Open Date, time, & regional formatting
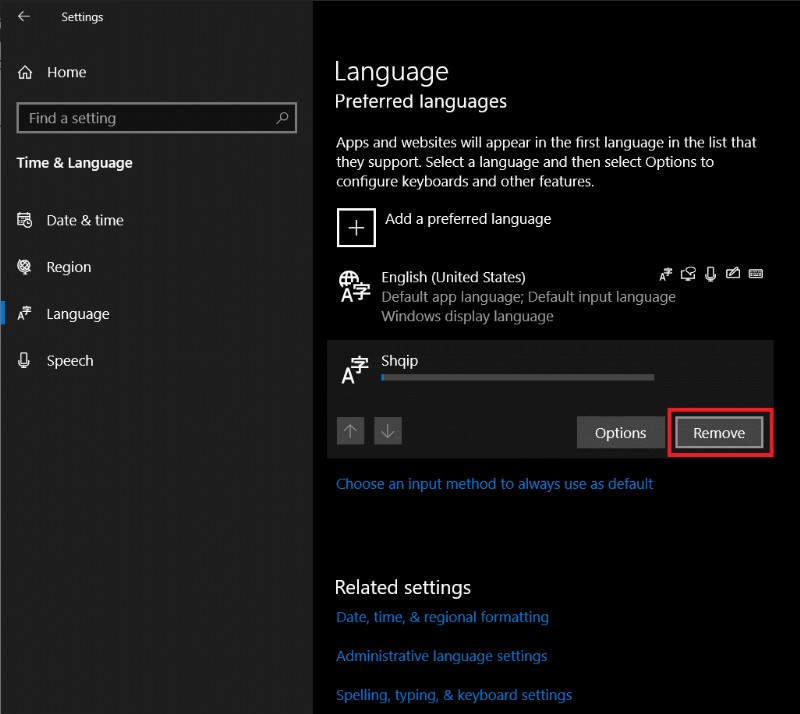Image resolution: width=800 pixels, height=714 pixels. [x=442, y=617]
